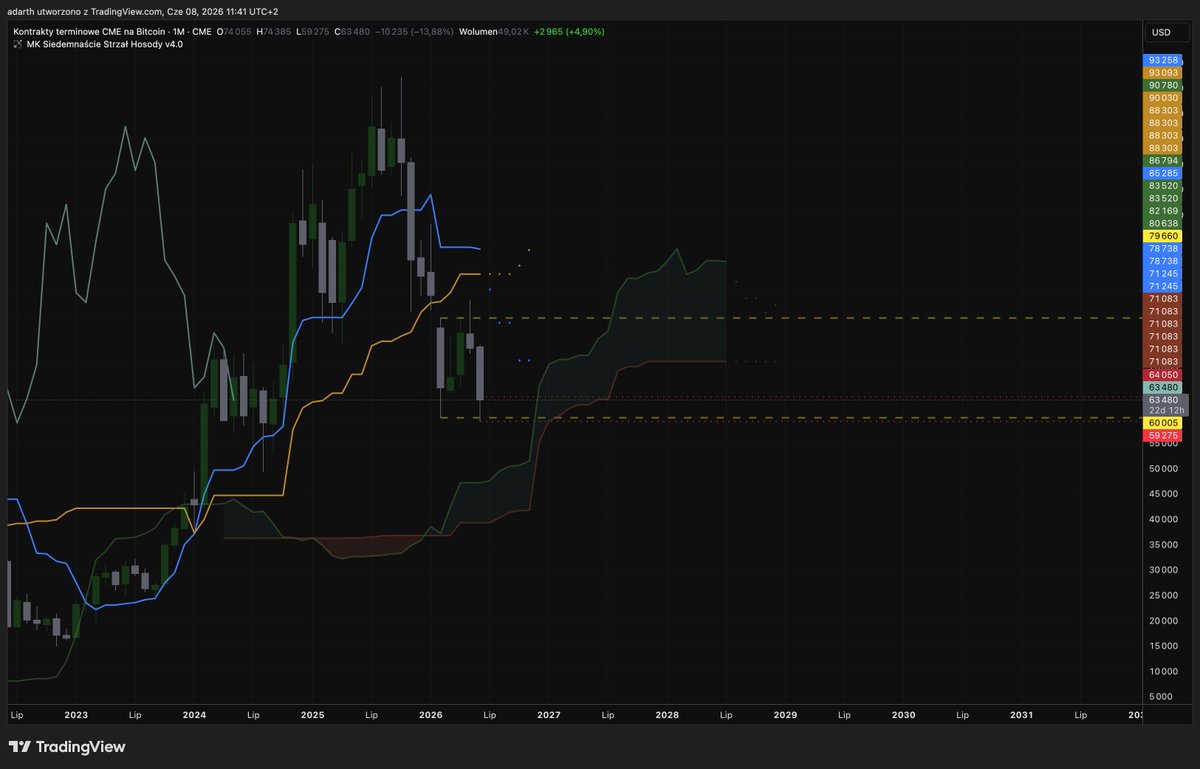Click the 45 000 price axis tick
Screen dimensions: 1200x769
coord(1162,494)
